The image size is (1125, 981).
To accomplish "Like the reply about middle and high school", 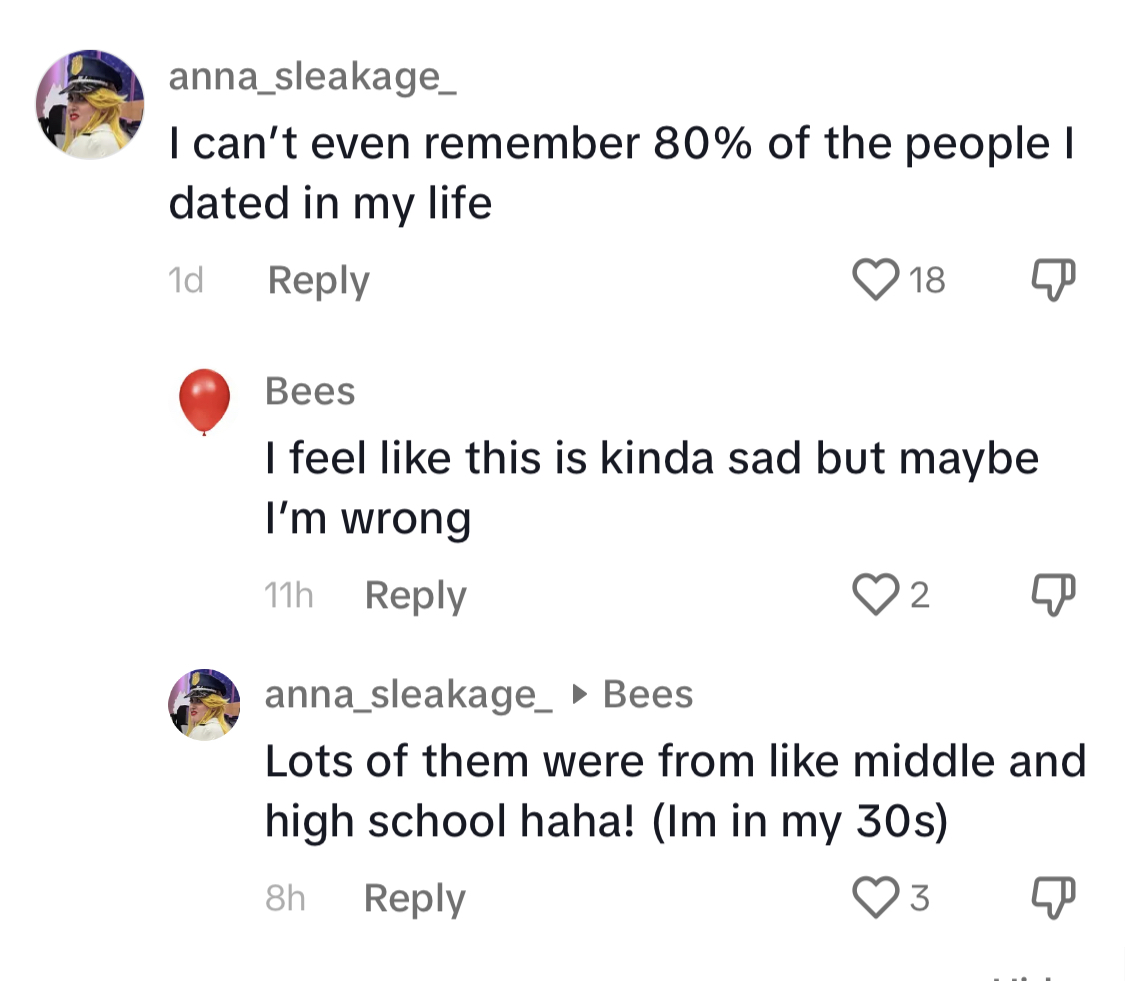I will [875, 897].
